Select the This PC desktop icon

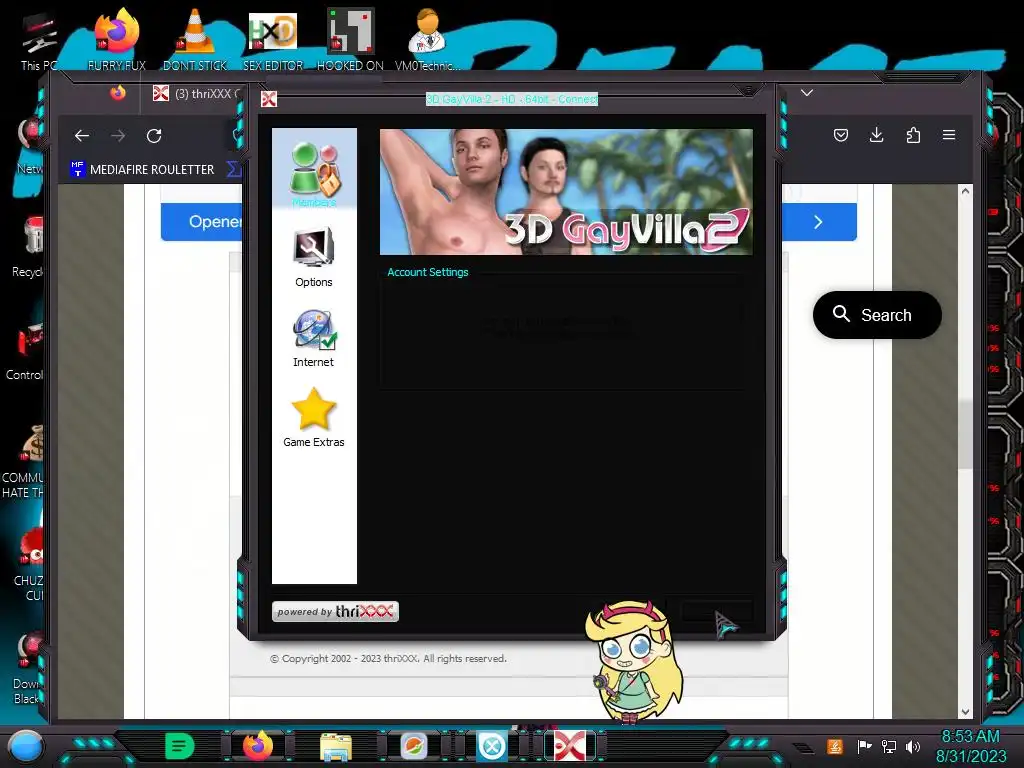tap(39, 42)
